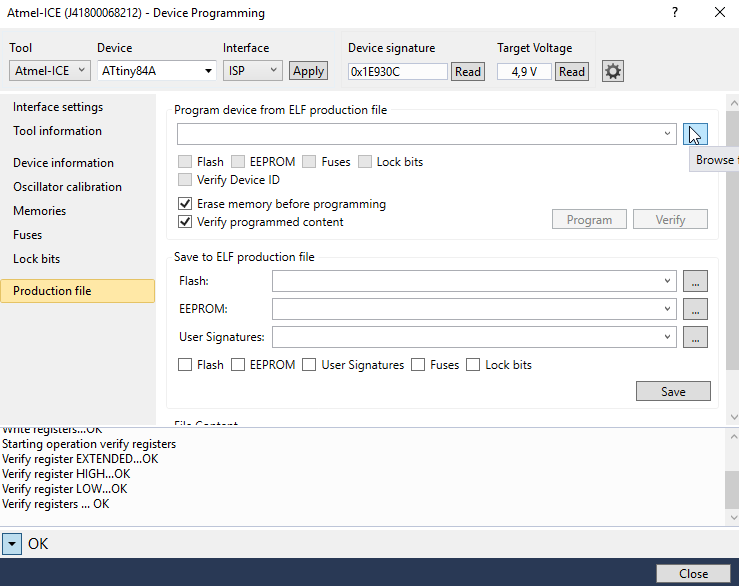
Task: Toggle Verify programmed content checkbox
Action: pyautogui.click(x=185, y=222)
